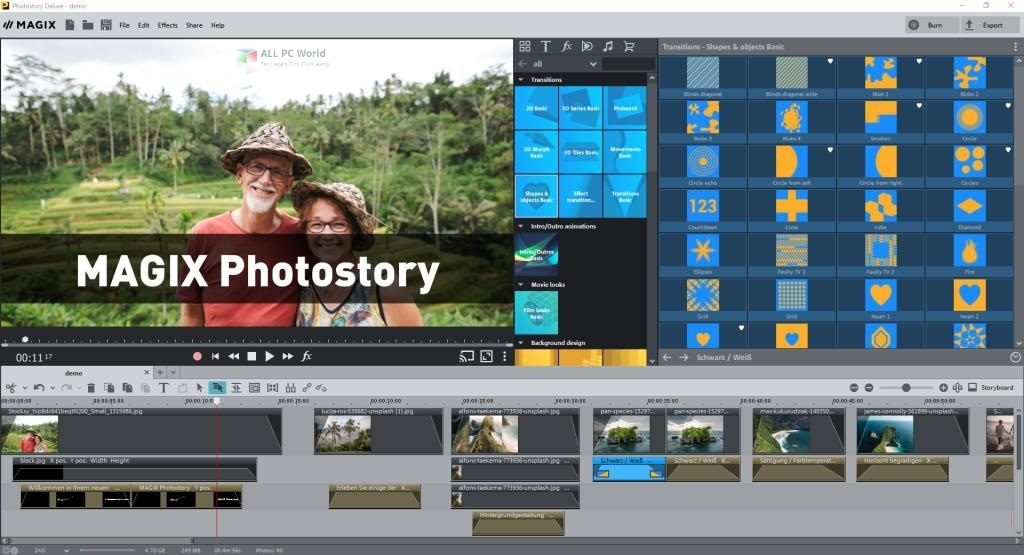Open the Transitions panel three-dot options menu

click(1015, 47)
